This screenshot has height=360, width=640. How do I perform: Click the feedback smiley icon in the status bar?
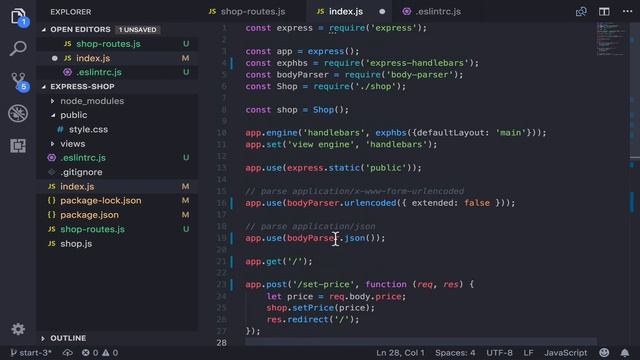coord(604,353)
